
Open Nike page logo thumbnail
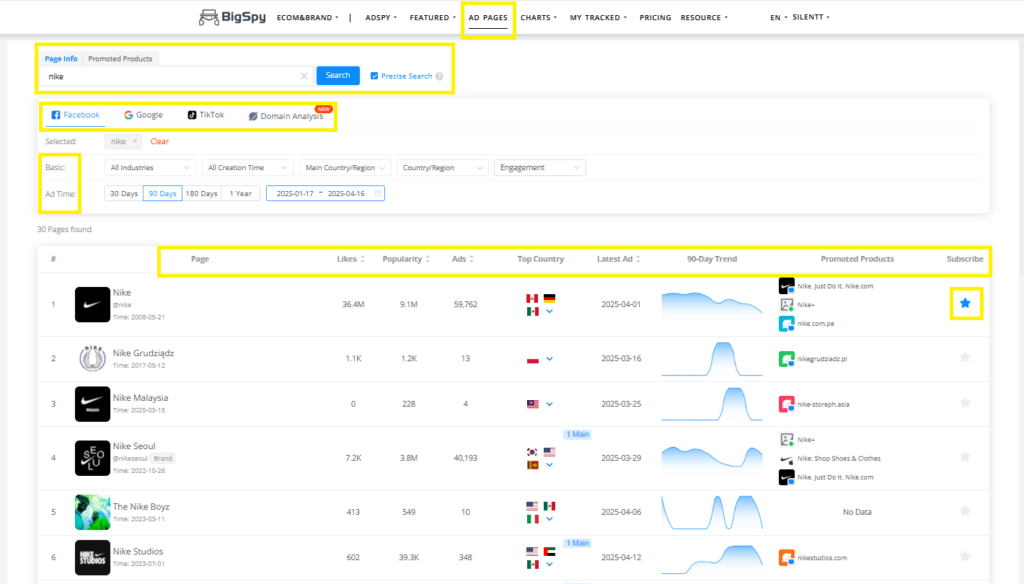[92, 304]
